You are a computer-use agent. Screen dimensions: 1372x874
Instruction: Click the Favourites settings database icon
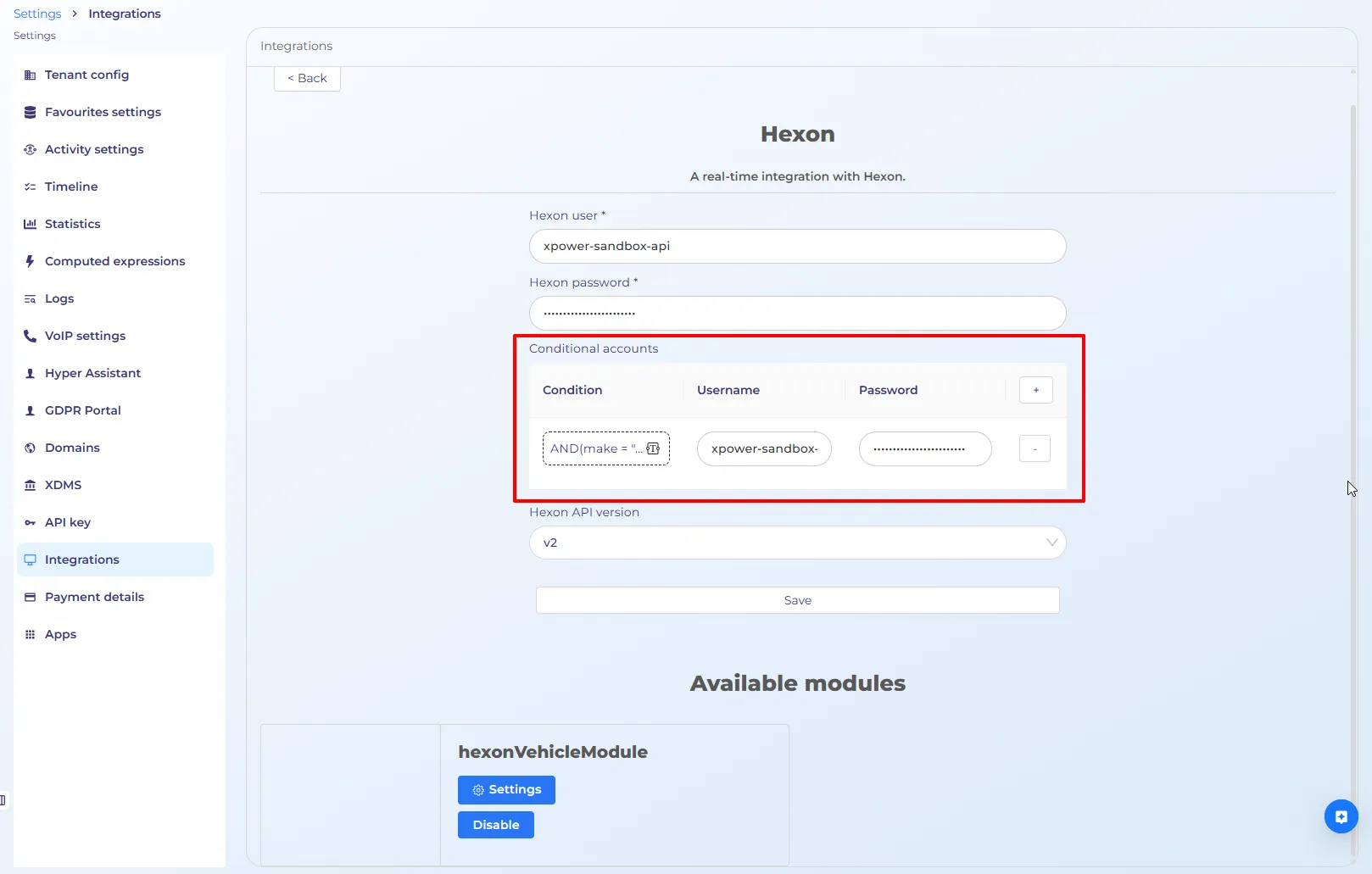[x=30, y=112]
